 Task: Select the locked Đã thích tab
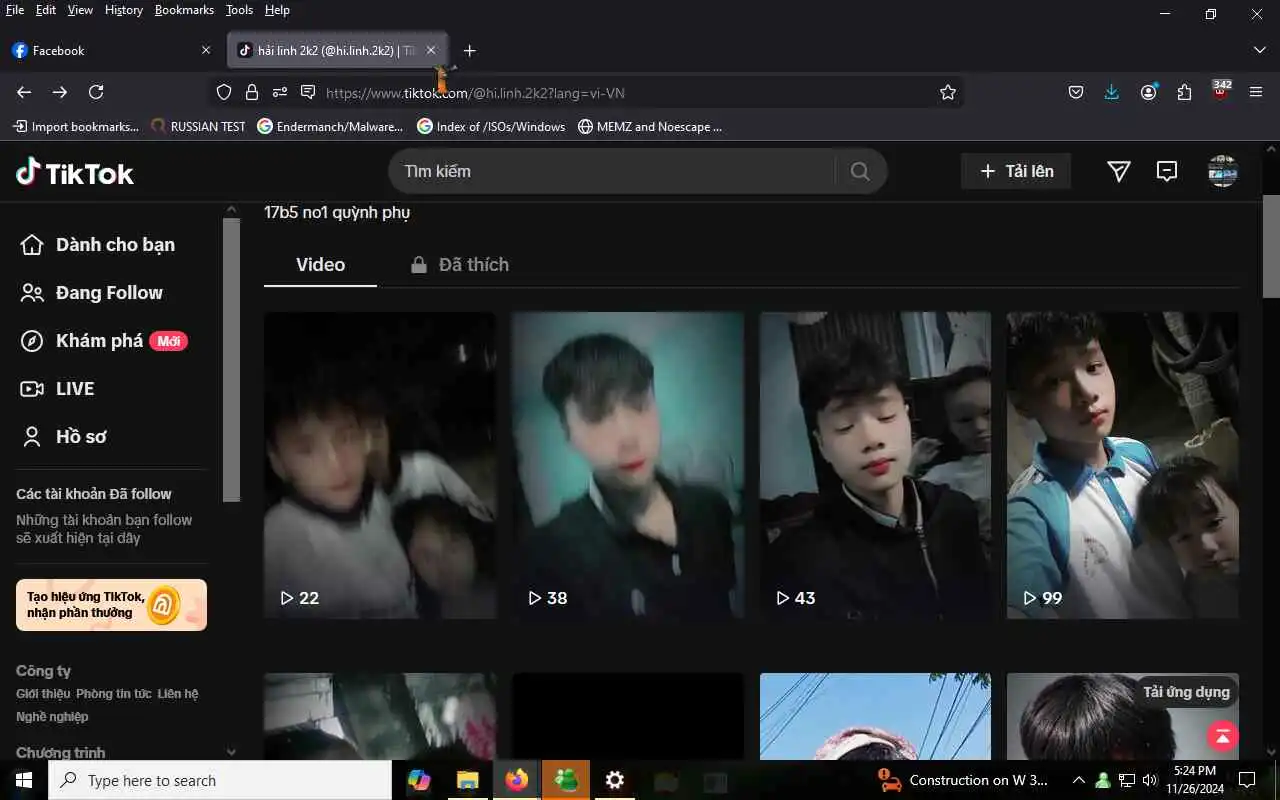(460, 264)
